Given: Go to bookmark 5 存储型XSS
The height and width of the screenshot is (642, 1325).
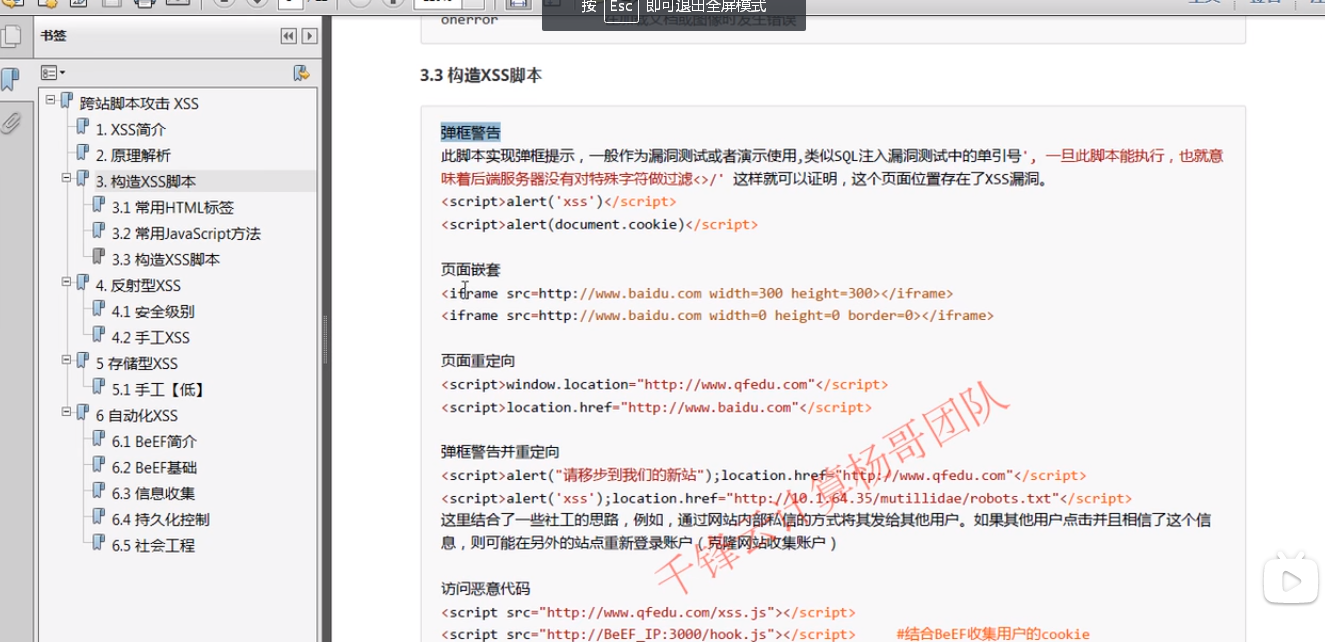Looking at the screenshot, I should pos(137,364).
